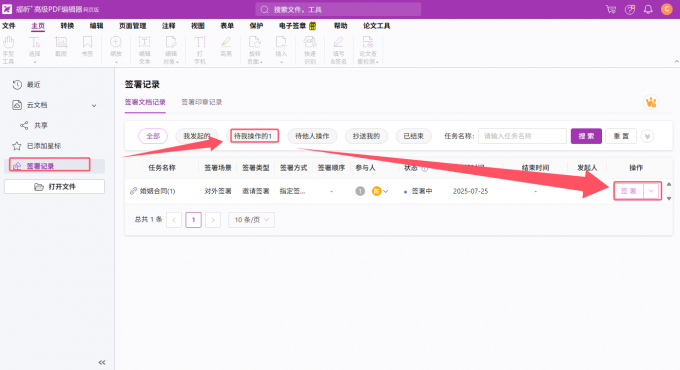Image resolution: width=680 pixels, height=370 pixels.
Task: Switch to the 转换 ribbon tab
Action: [67, 26]
